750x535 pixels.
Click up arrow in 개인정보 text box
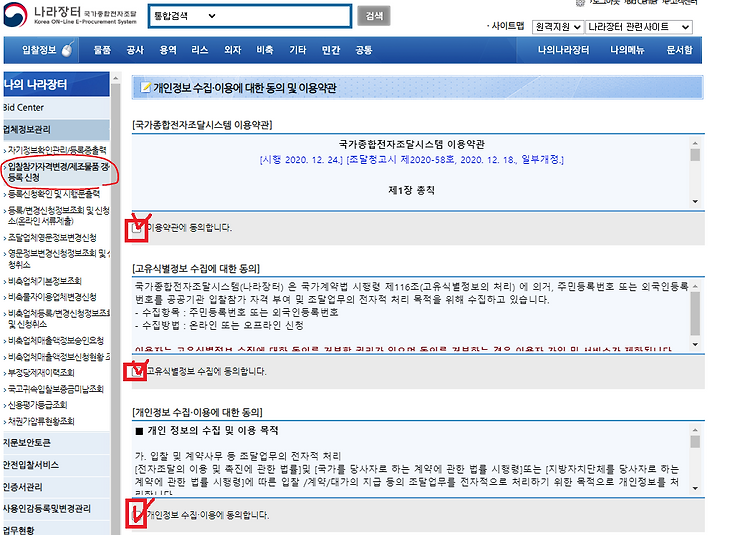[695, 430]
